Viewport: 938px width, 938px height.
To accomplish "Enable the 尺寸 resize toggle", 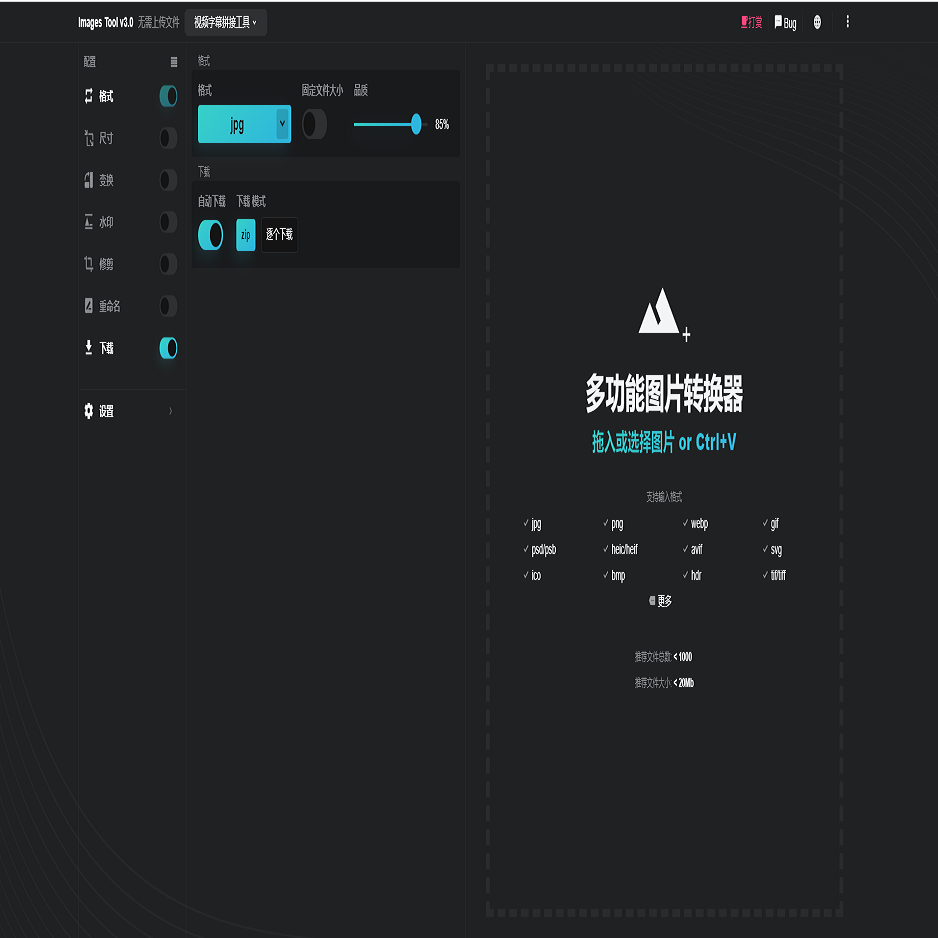I will pos(168,138).
